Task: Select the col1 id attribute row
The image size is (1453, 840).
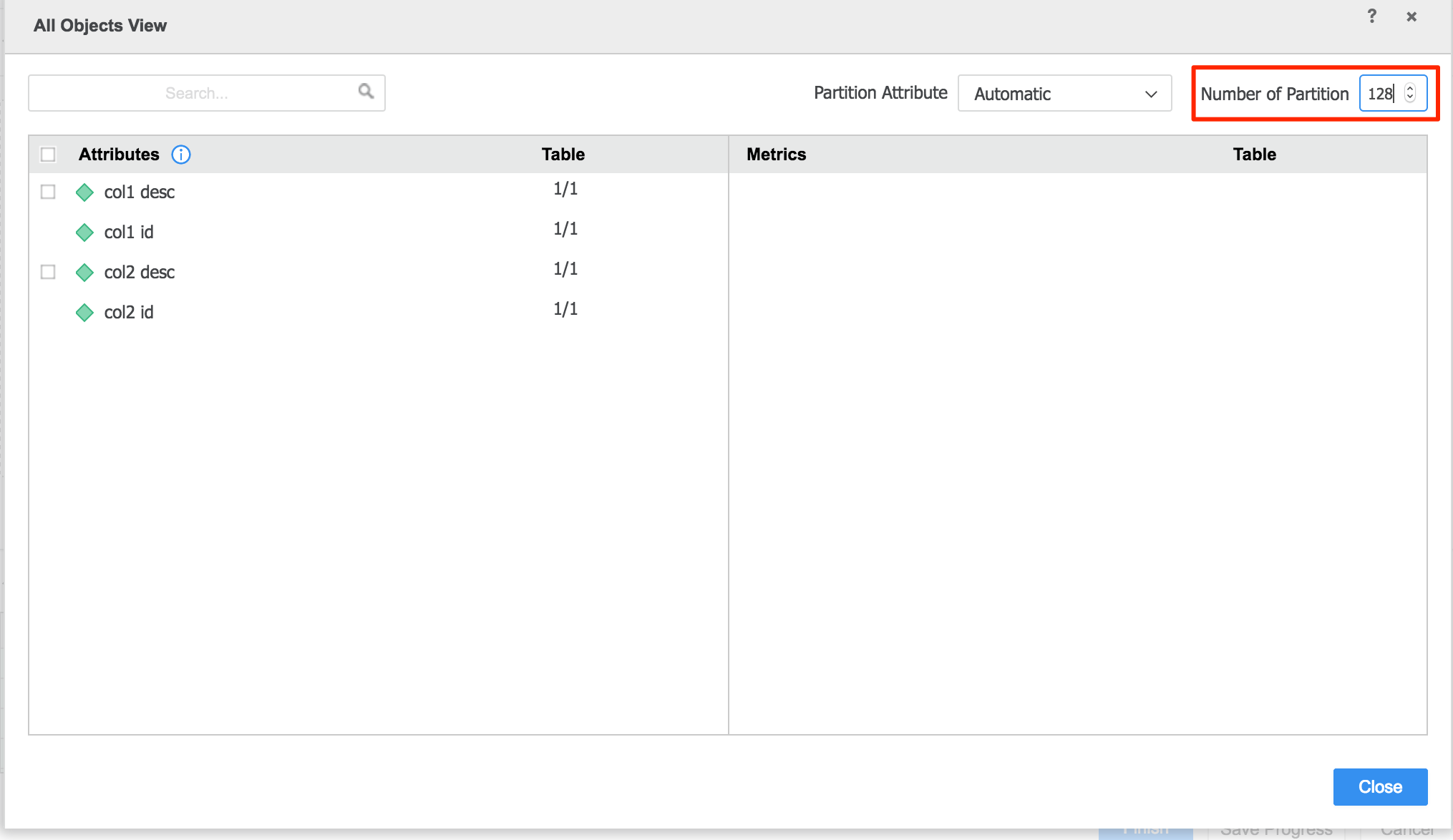Action: 379,232
